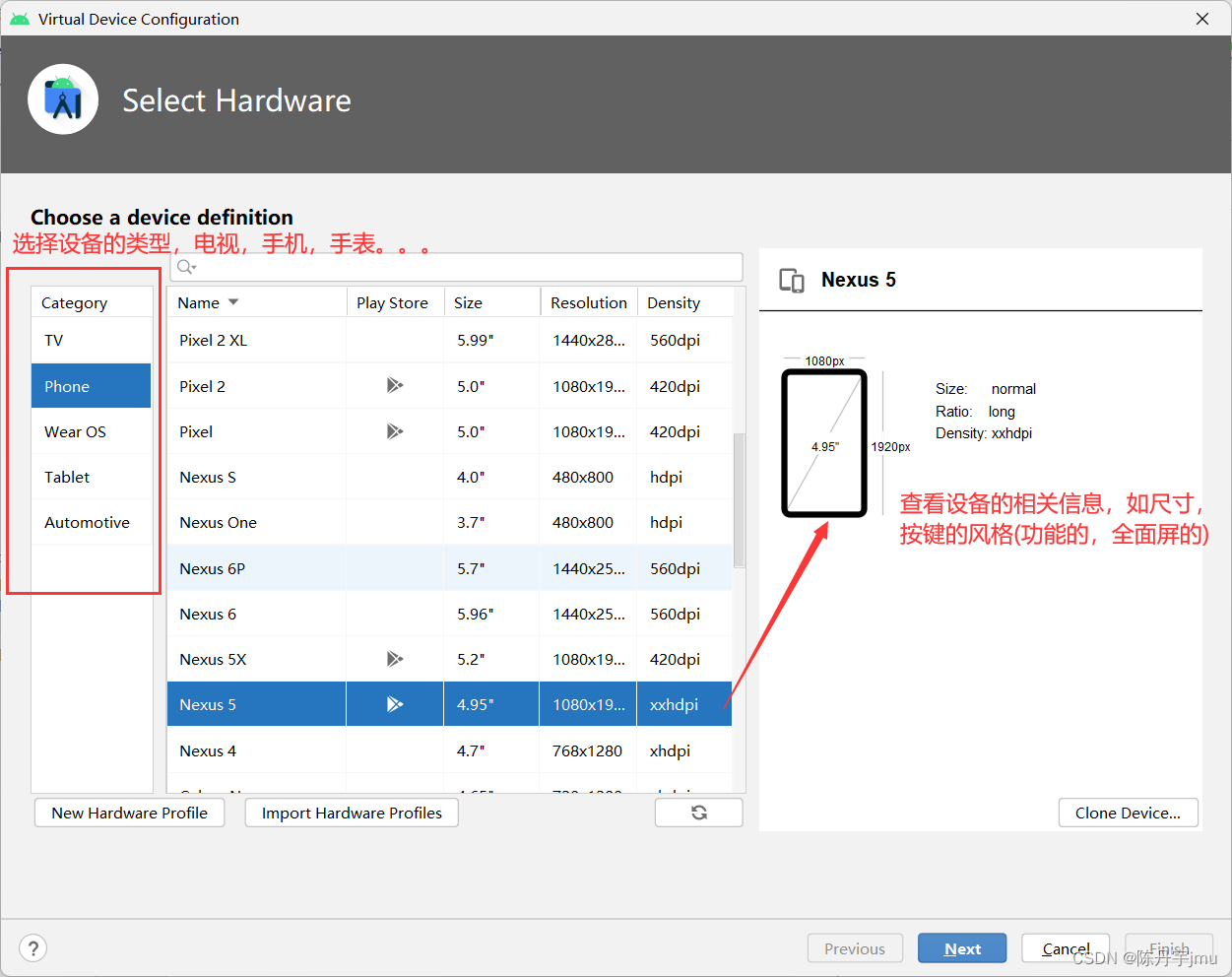Click the search magnifier icon in filter field

pos(186,267)
